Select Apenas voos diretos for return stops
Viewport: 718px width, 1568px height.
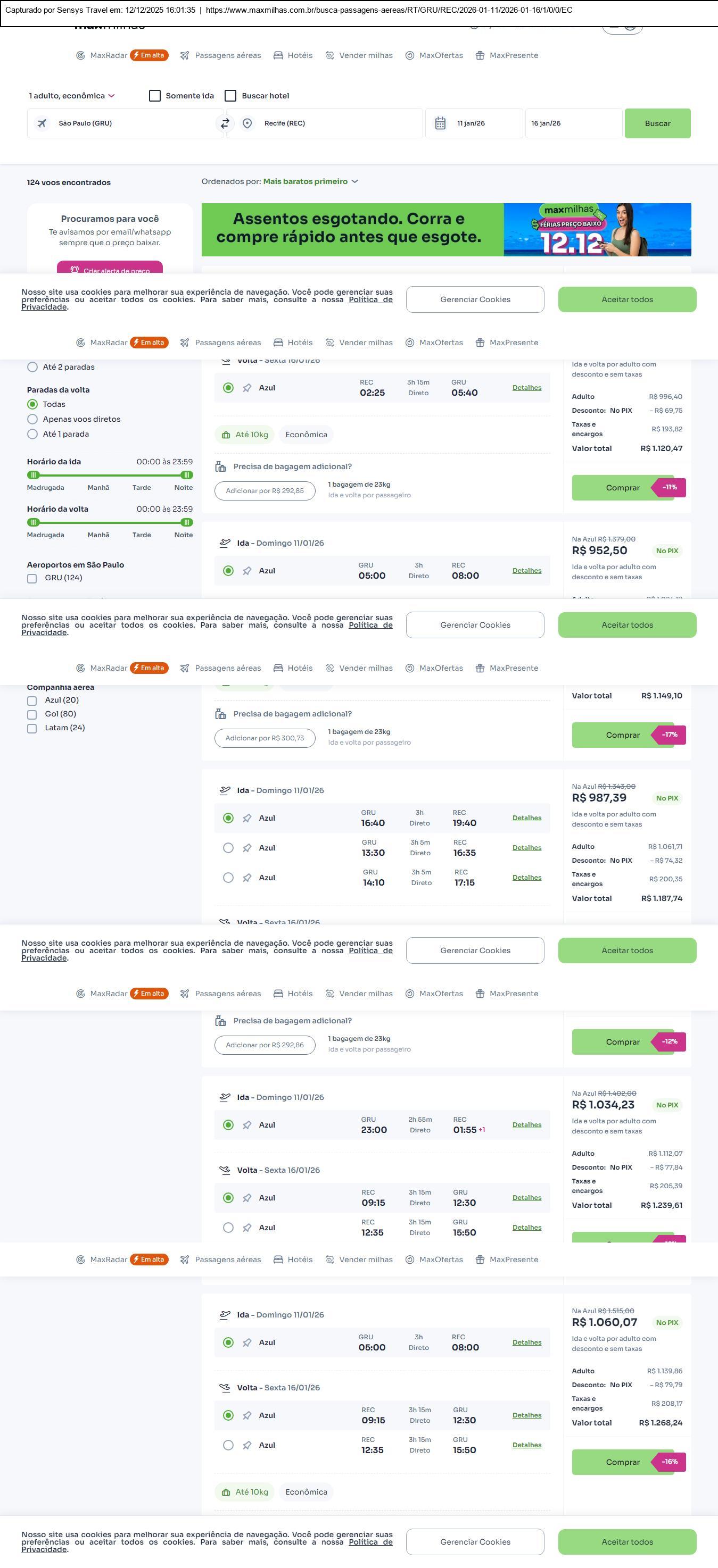(33, 419)
